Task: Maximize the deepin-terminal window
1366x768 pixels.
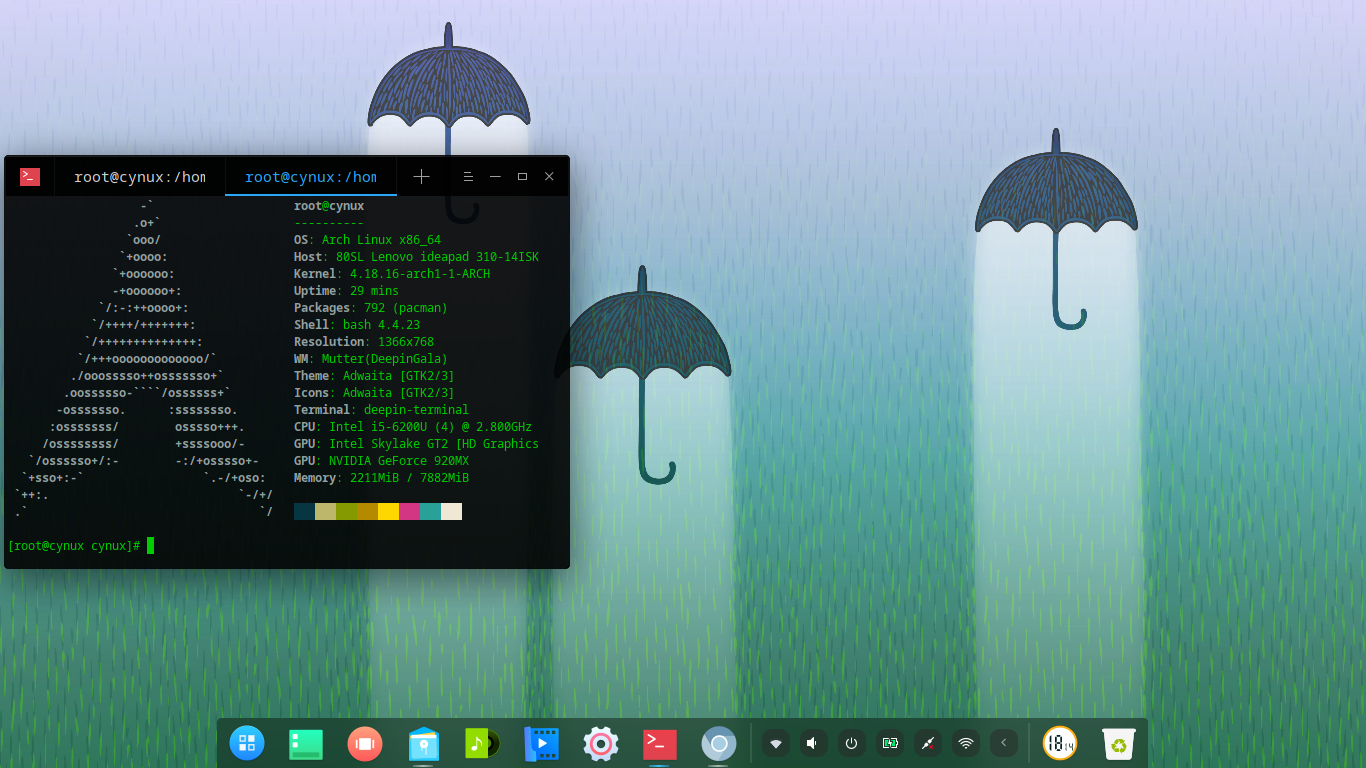Action: point(522,176)
